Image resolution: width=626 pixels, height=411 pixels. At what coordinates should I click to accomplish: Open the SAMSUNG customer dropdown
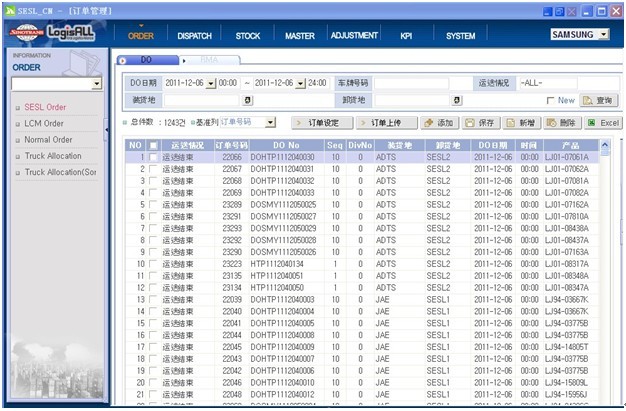pyautogui.click(x=603, y=34)
